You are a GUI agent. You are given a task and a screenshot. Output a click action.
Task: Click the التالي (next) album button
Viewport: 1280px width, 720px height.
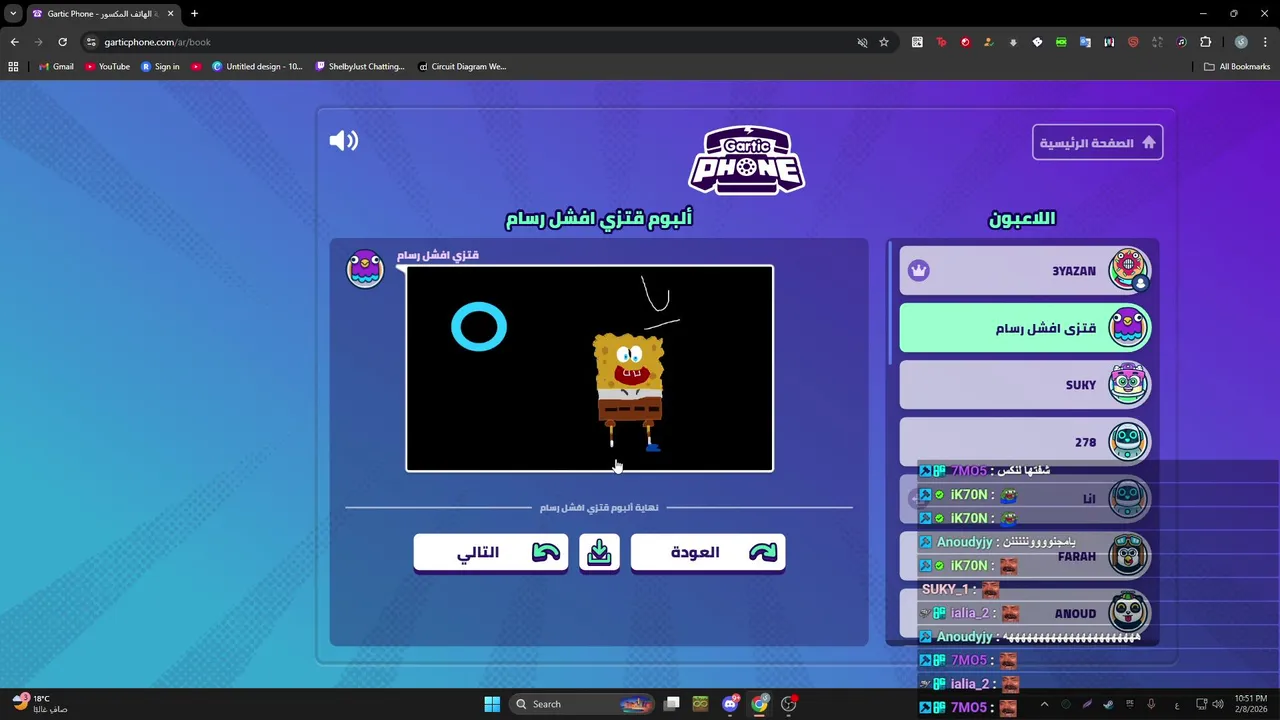point(490,553)
